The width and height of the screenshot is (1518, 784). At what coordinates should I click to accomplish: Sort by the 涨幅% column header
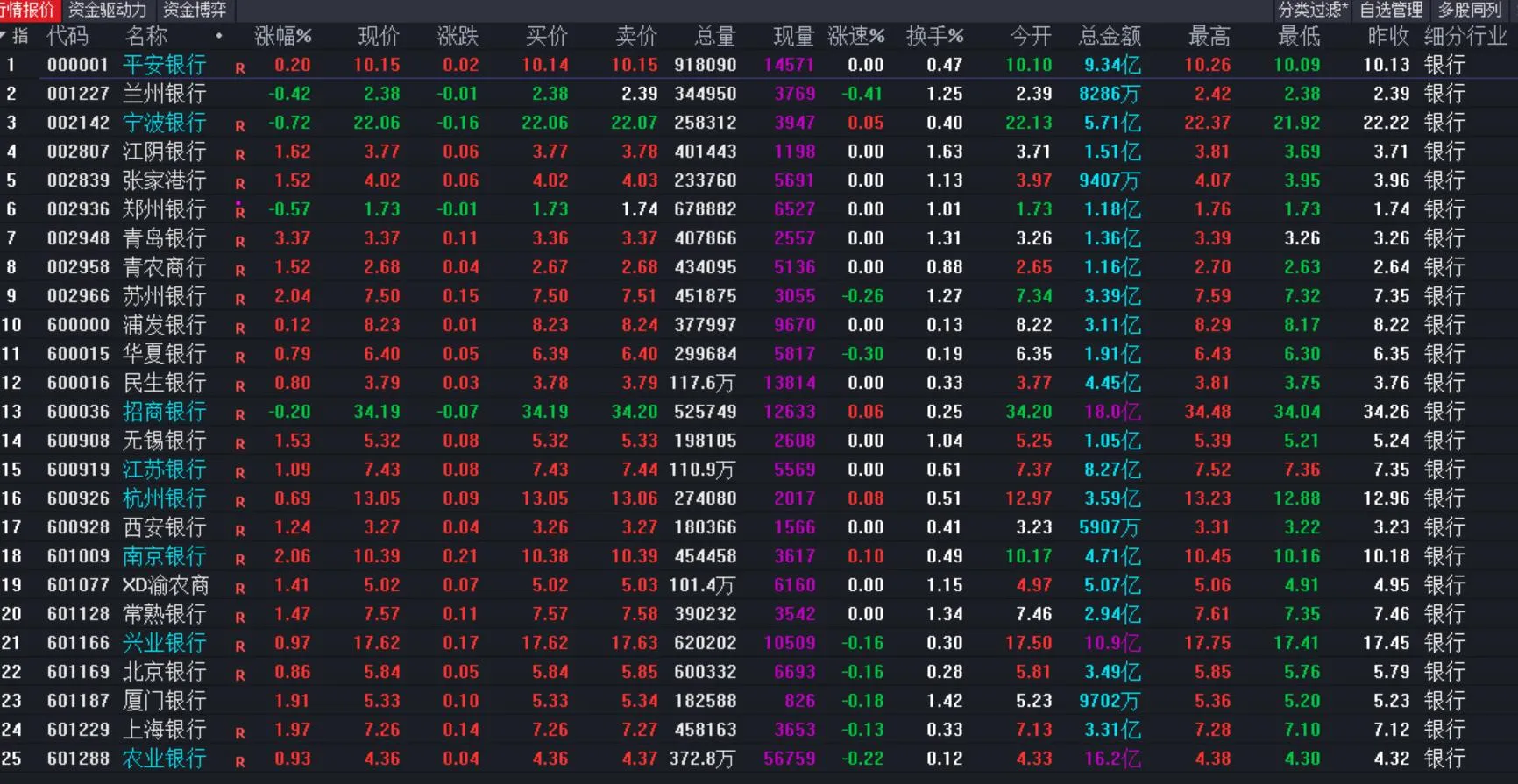point(282,36)
